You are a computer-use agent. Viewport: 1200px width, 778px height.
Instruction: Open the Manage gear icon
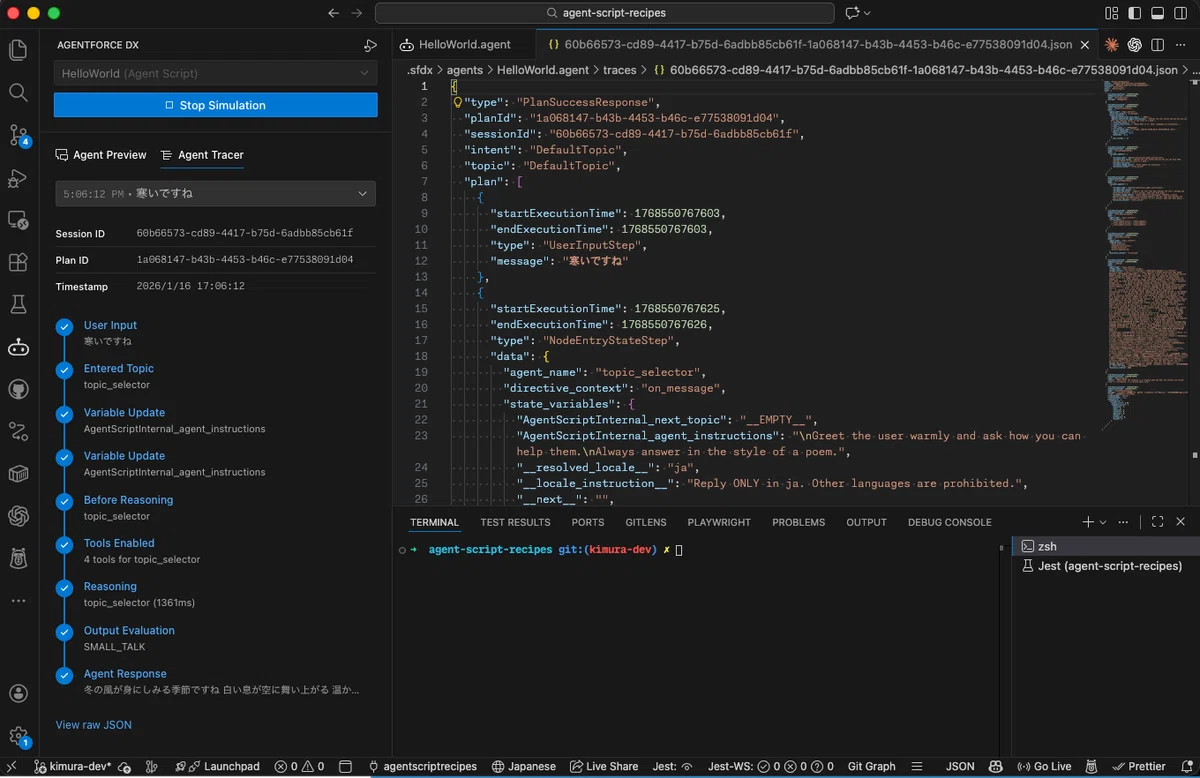18,736
